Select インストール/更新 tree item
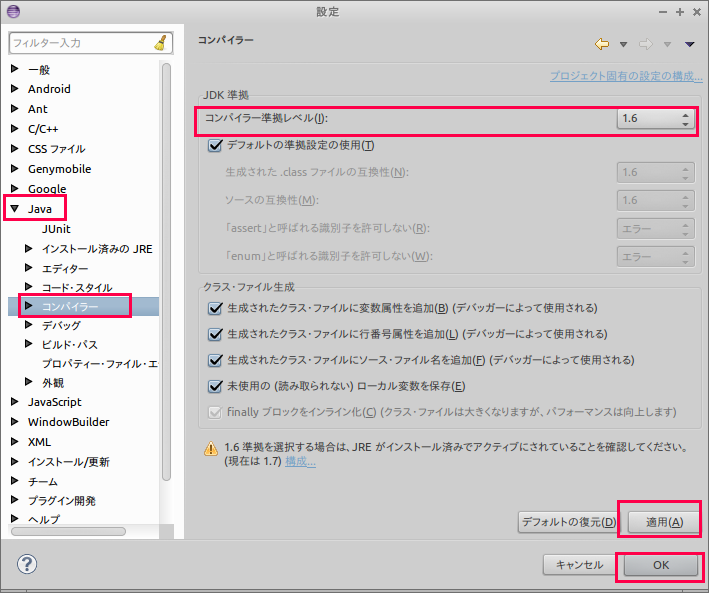 [x=69, y=462]
